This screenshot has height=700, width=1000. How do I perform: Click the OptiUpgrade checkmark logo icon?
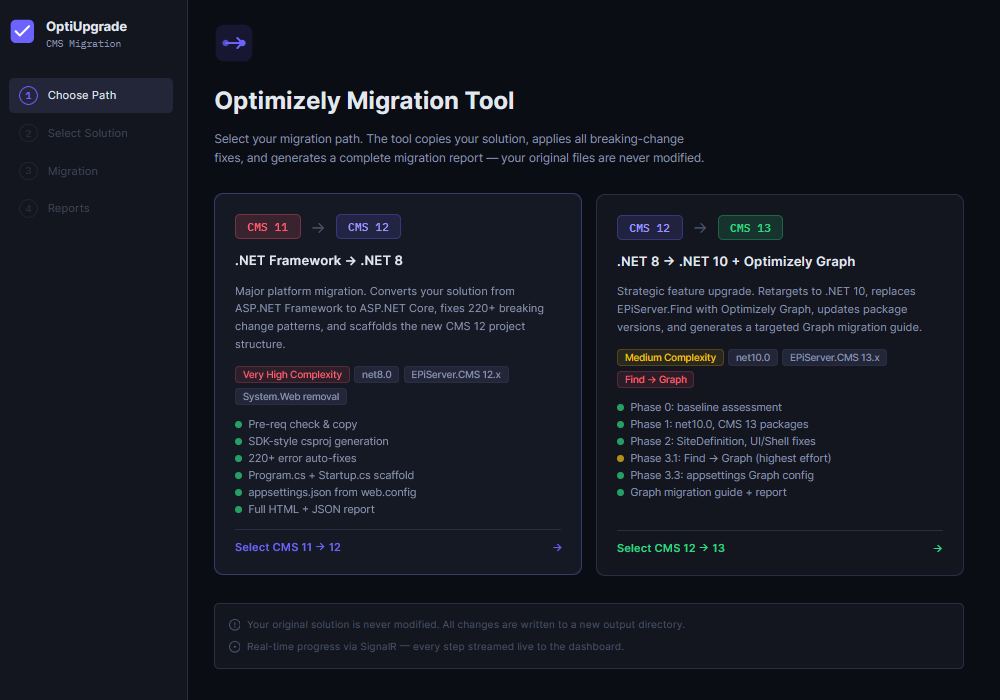coord(21,32)
